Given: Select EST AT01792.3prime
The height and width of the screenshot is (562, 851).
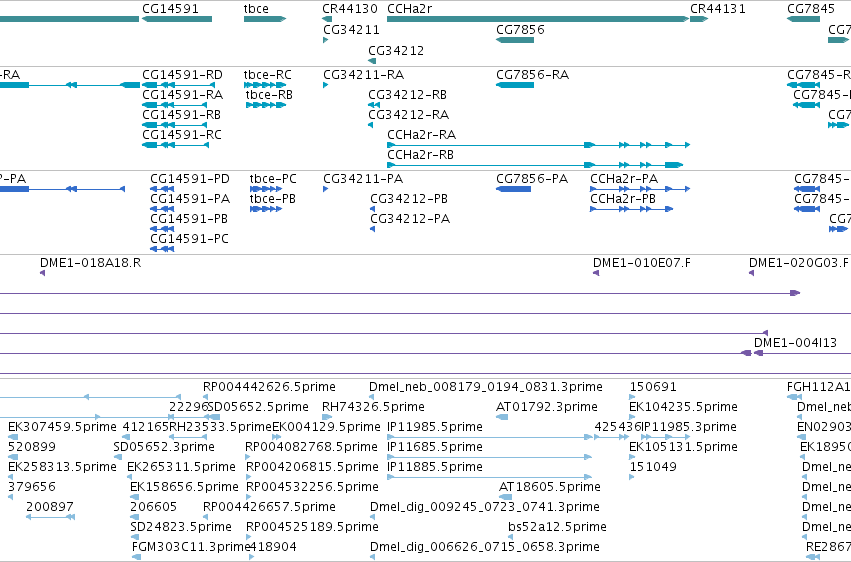Looking at the screenshot, I should click(x=547, y=407).
